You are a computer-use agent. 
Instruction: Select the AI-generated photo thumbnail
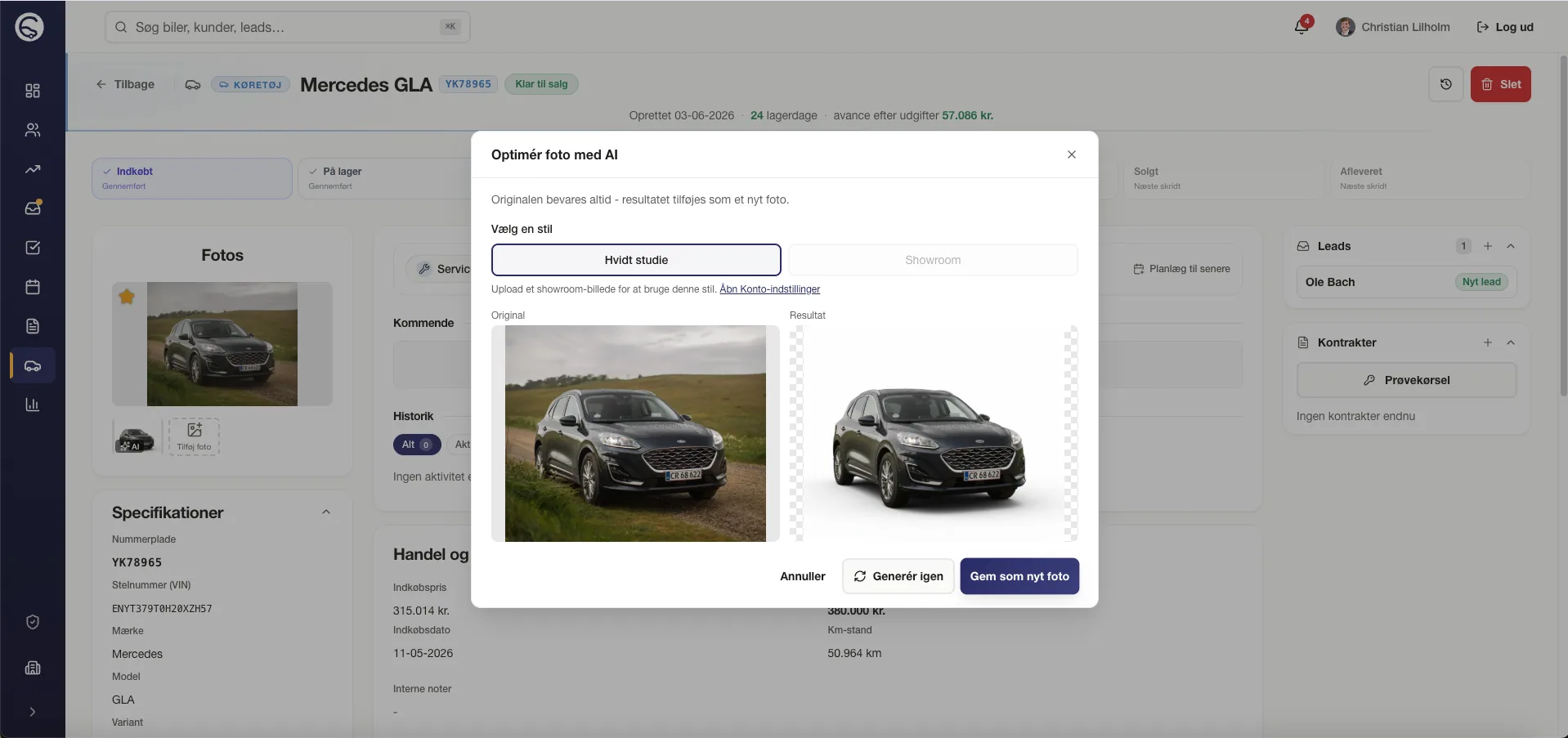click(x=136, y=436)
